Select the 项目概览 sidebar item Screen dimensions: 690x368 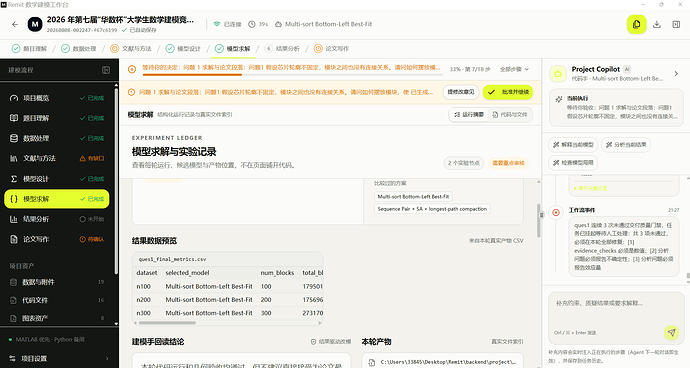(57, 98)
